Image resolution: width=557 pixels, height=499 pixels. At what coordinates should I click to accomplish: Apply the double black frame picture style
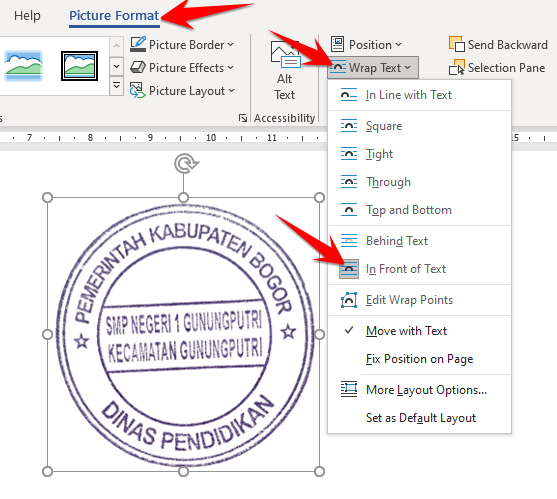pos(79,66)
